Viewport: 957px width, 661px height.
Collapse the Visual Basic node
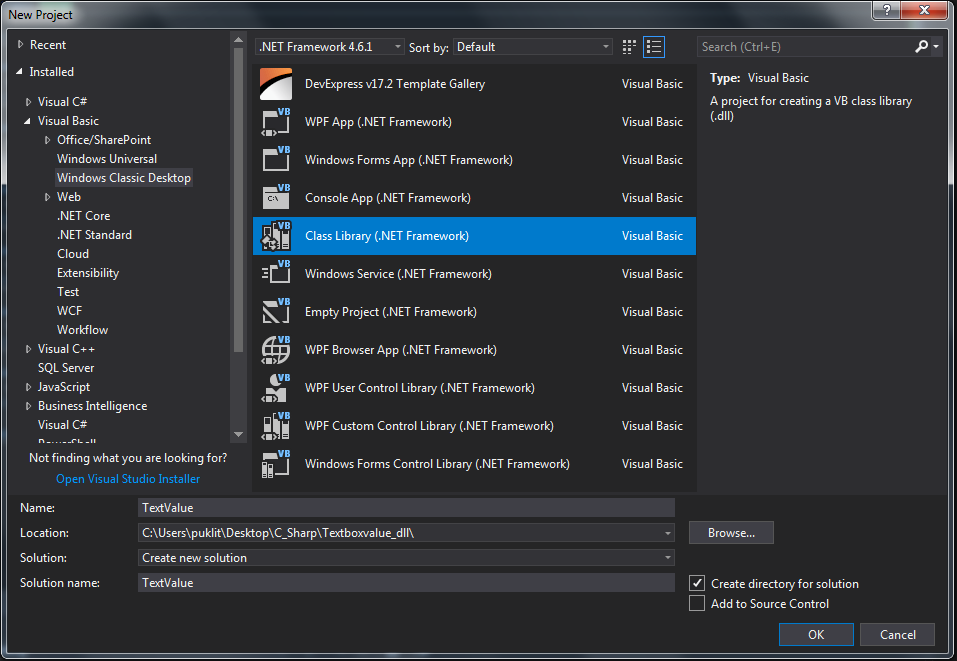click(28, 121)
